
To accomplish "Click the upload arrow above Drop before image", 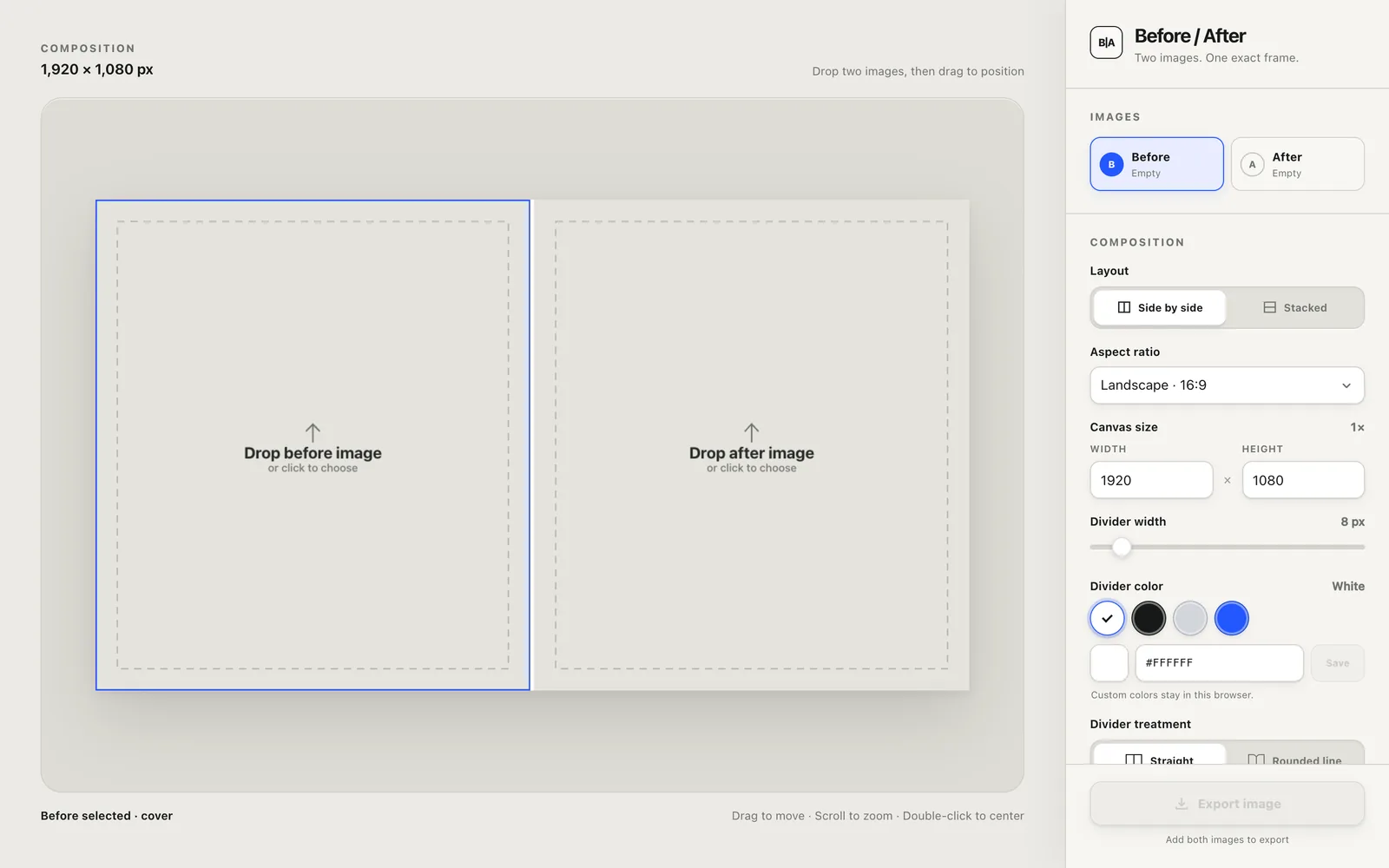I will tap(313, 432).
